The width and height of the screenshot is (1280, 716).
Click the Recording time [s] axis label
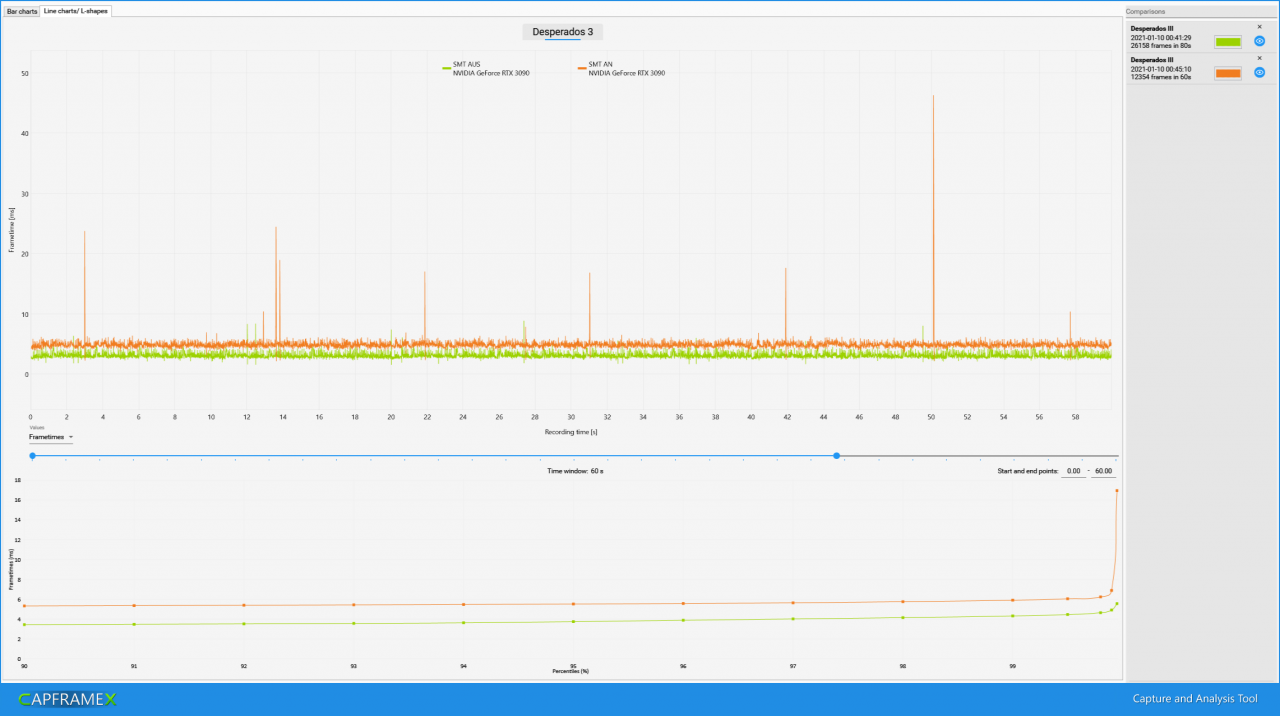[x=571, y=431]
